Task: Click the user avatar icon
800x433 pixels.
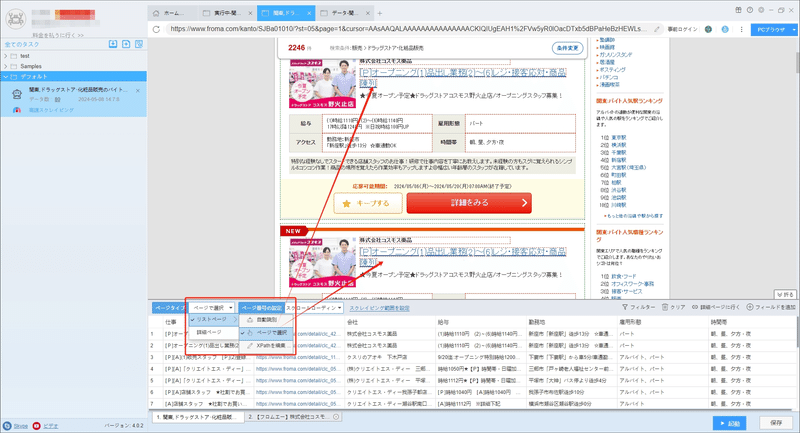Action: coord(15,19)
